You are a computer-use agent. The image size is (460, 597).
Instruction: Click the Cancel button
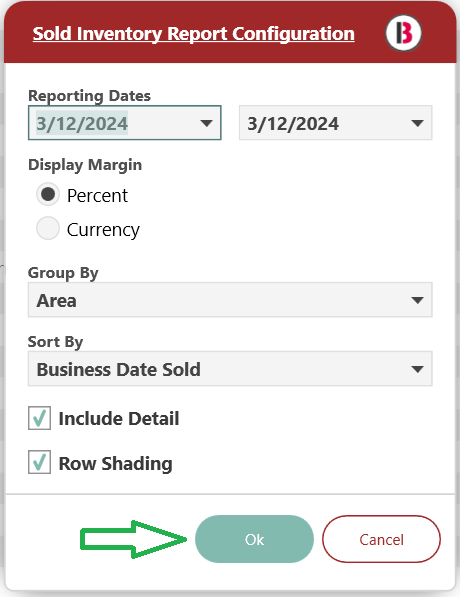coord(382,539)
